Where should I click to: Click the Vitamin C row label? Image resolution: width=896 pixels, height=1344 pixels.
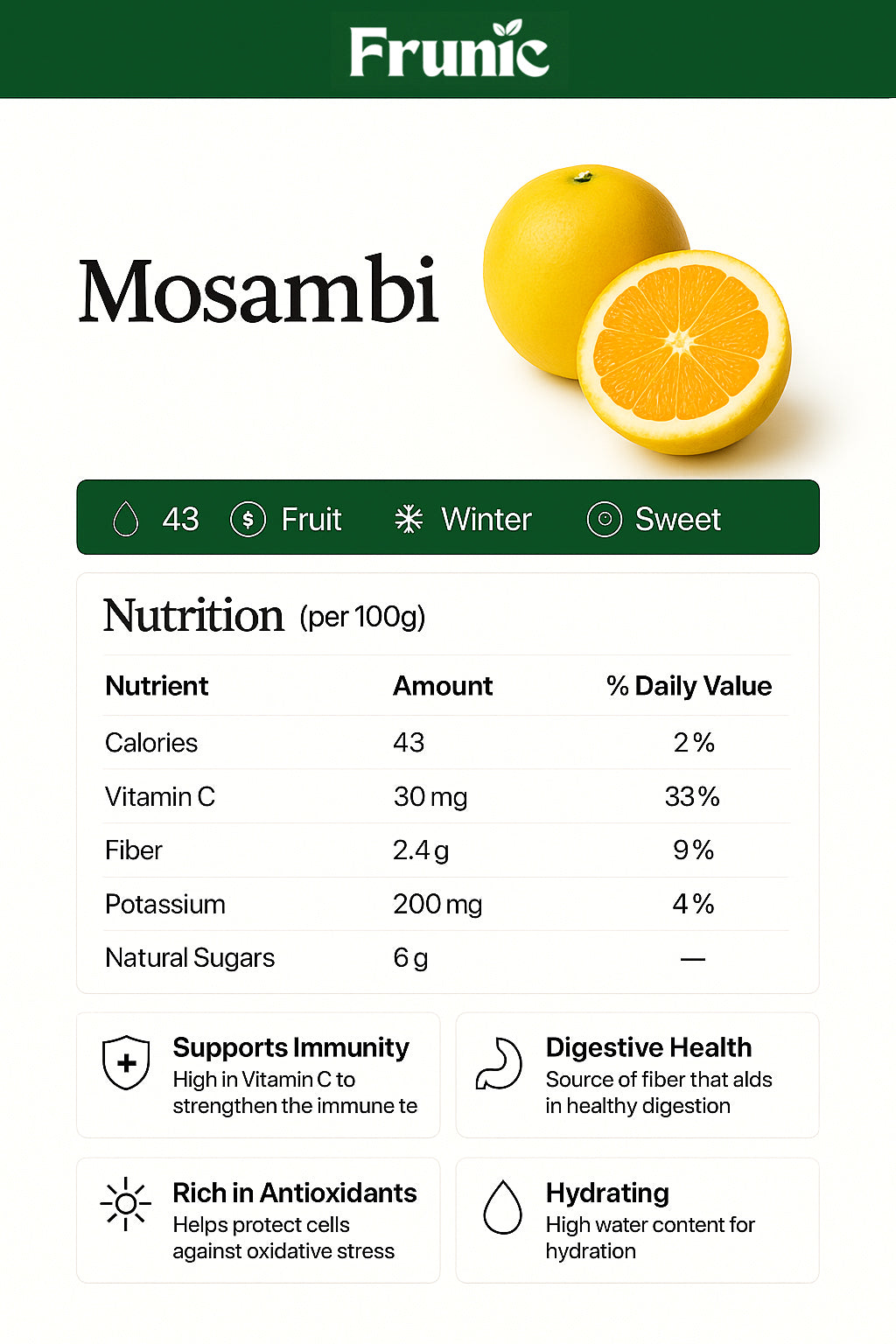[x=160, y=796]
